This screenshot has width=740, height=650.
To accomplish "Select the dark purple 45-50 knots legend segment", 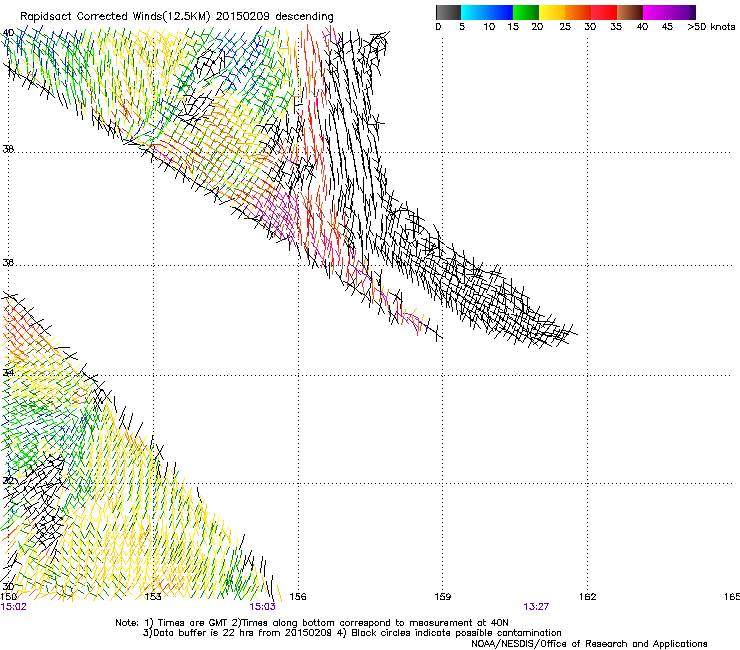I will [x=682, y=12].
